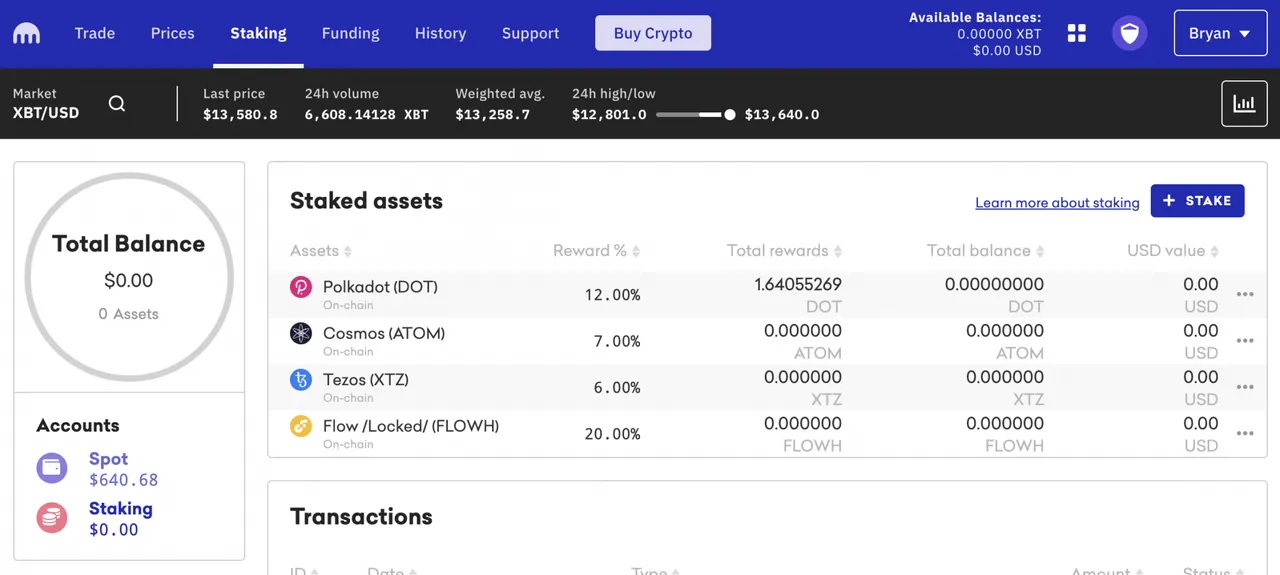Sort by the Total balance column

click(985, 251)
